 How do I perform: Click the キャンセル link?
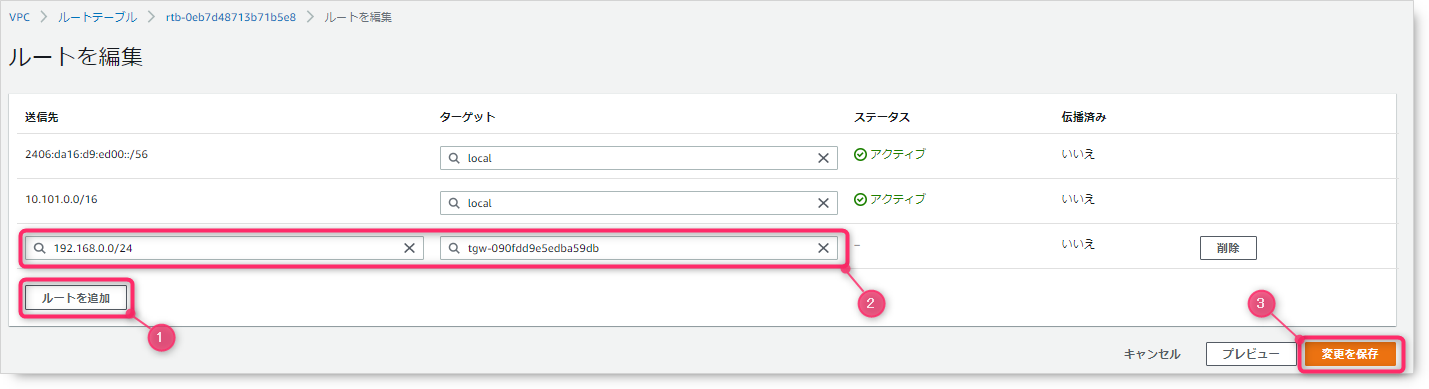tap(1152, 354)
